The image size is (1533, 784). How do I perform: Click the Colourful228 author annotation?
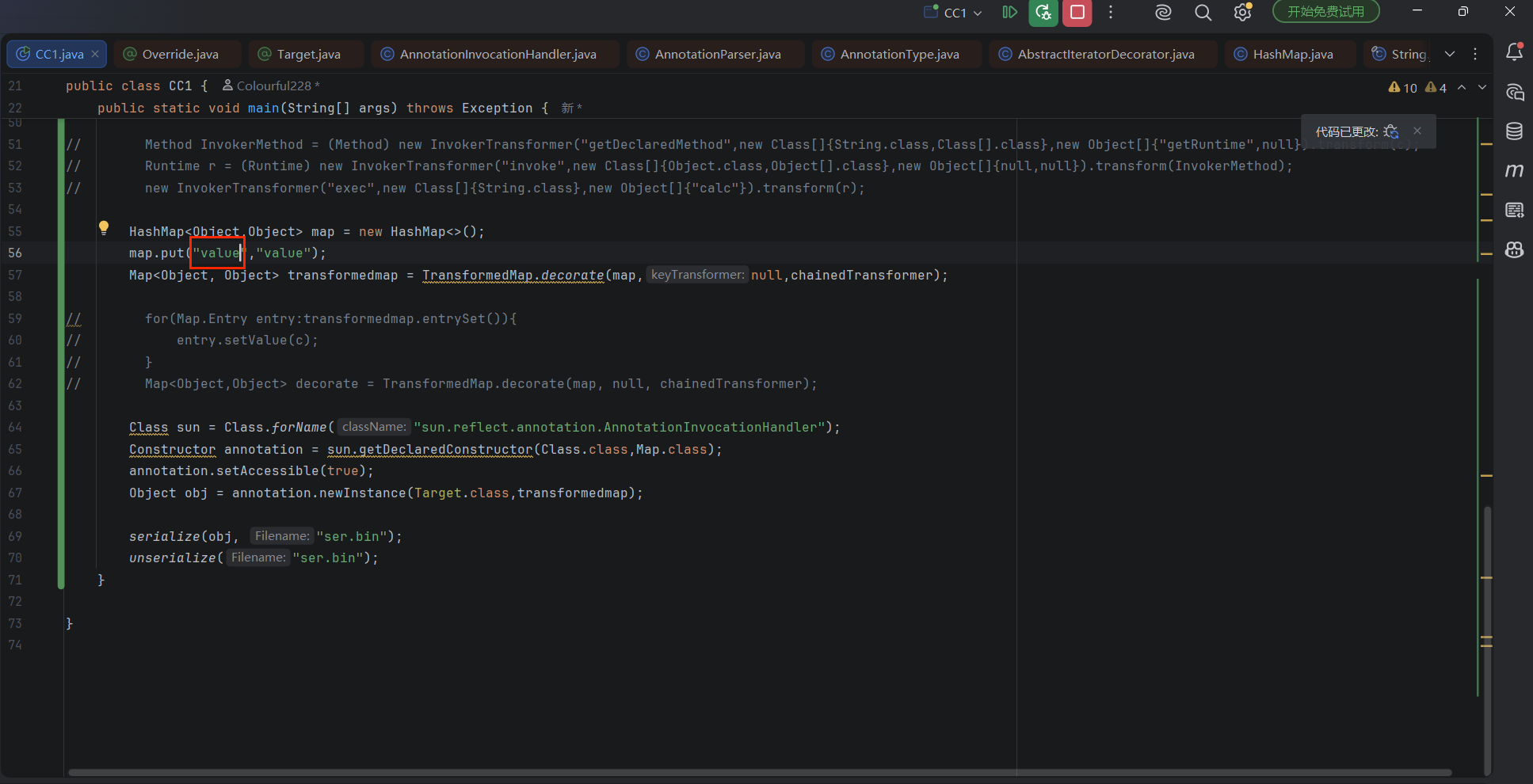[271, 86]
